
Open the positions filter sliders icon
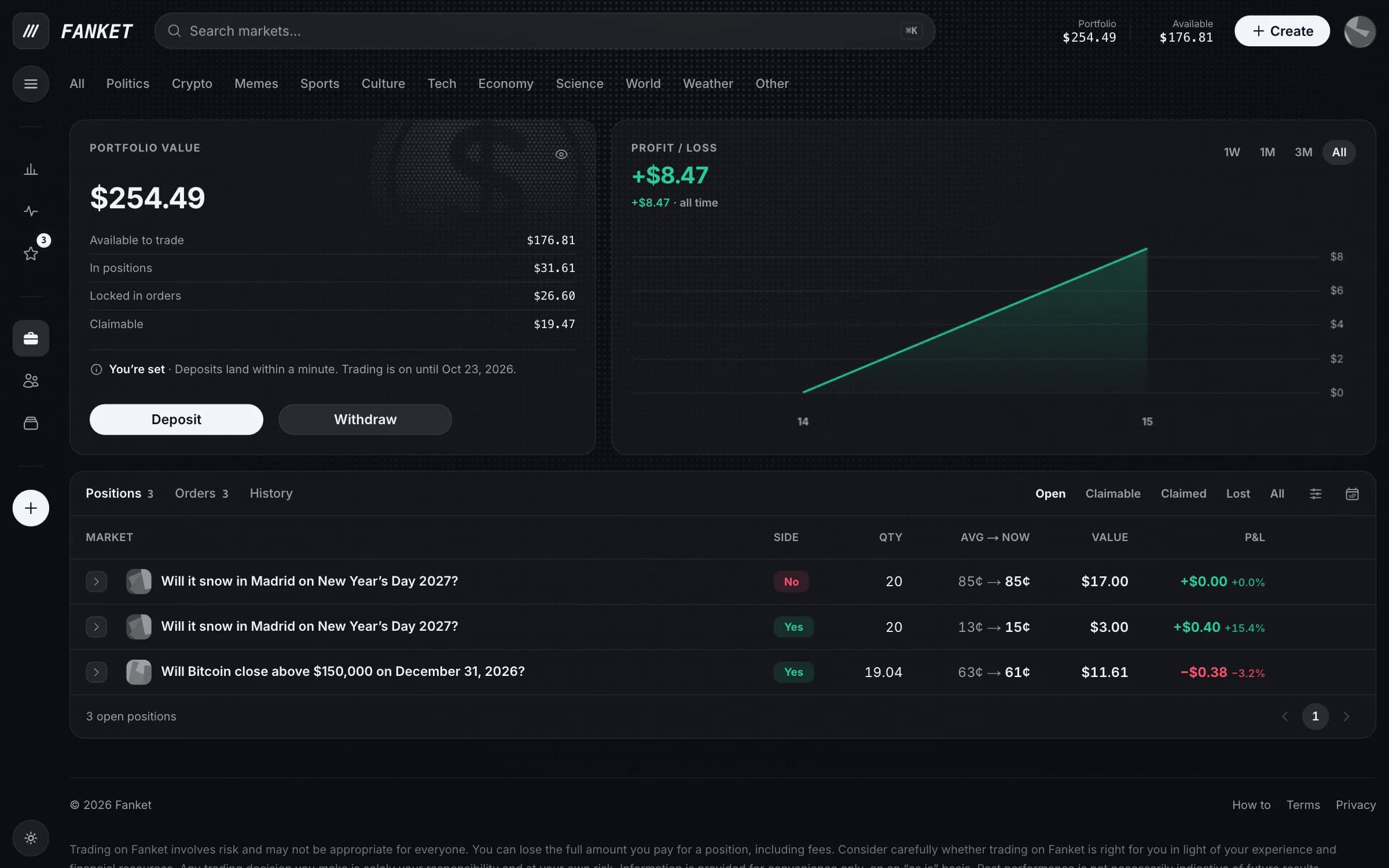1315,494
